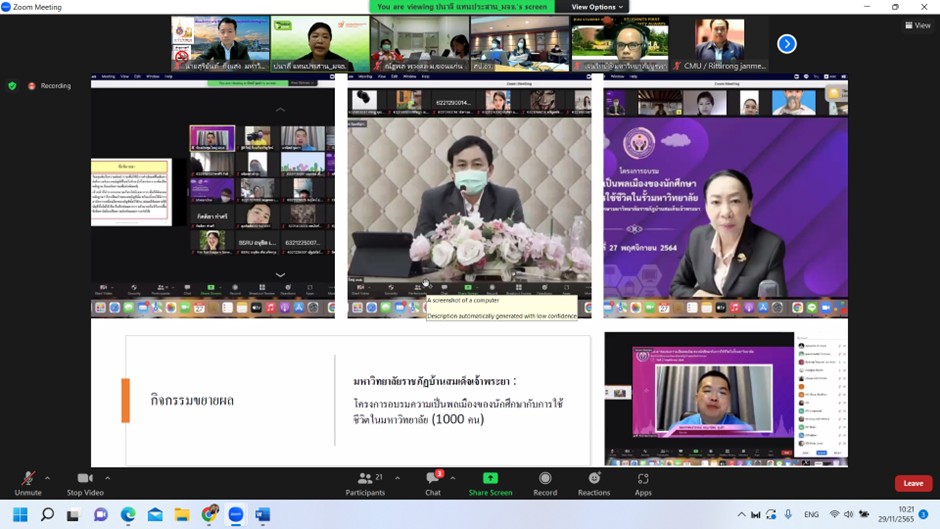Switch ENG input language

(x=811, y=515)
